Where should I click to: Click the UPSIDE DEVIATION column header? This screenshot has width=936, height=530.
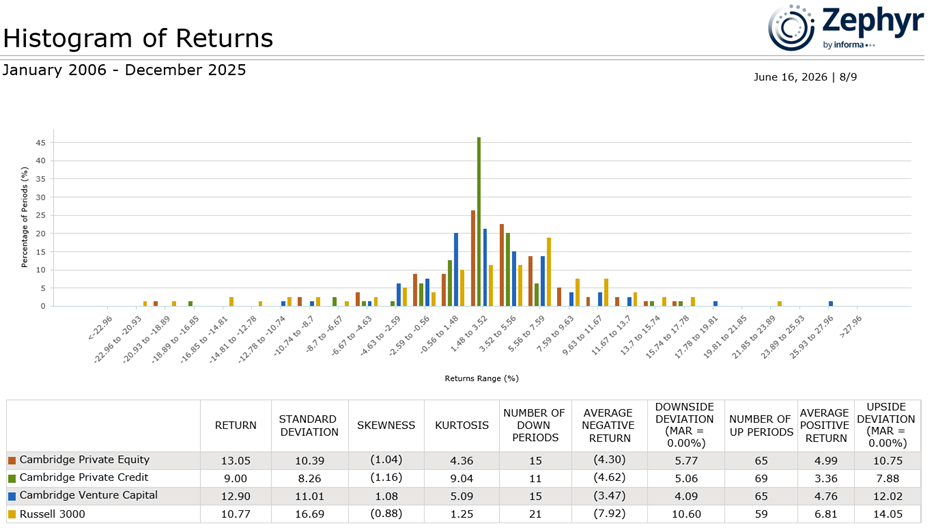tap(886, 426)
